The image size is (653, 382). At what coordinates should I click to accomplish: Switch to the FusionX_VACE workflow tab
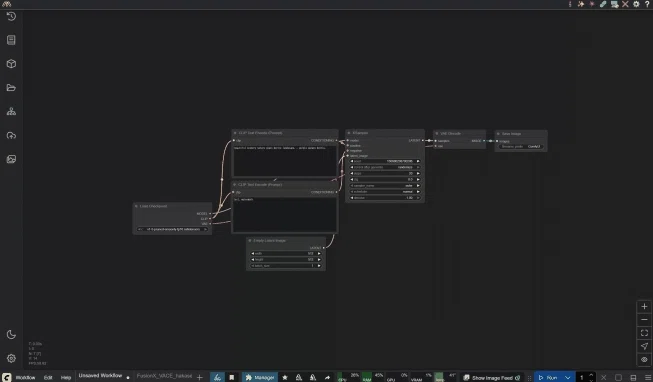pos(164,376)
